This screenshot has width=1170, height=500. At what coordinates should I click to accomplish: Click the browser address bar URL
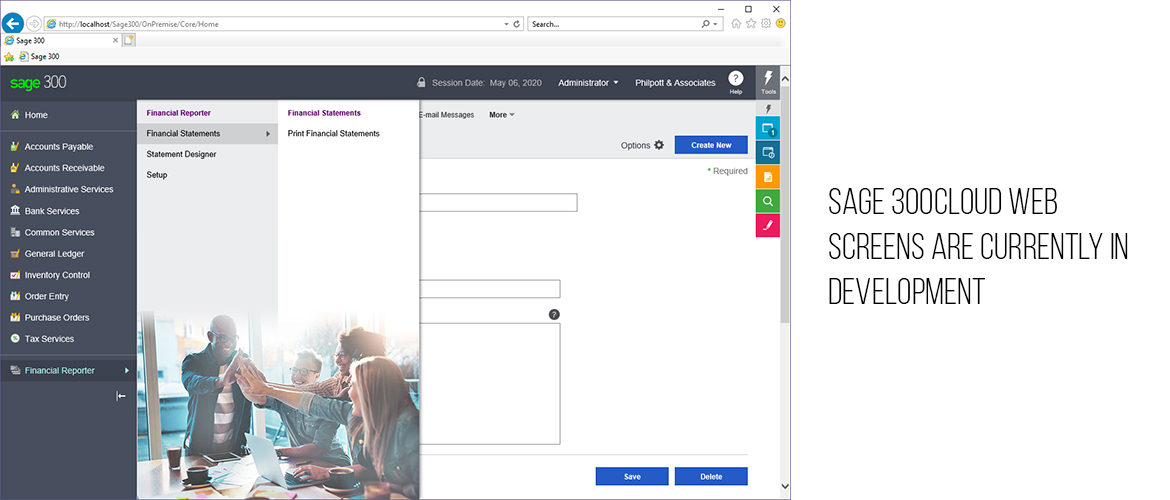coord(139,24)
